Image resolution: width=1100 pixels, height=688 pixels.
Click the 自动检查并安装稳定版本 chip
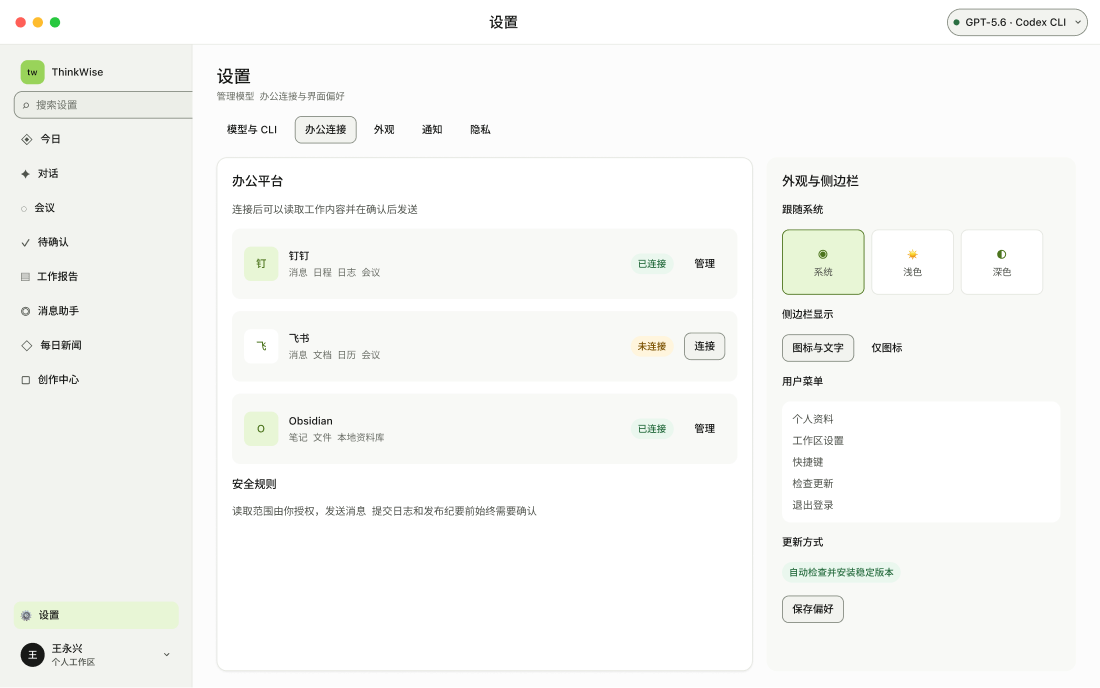[840, 573]
